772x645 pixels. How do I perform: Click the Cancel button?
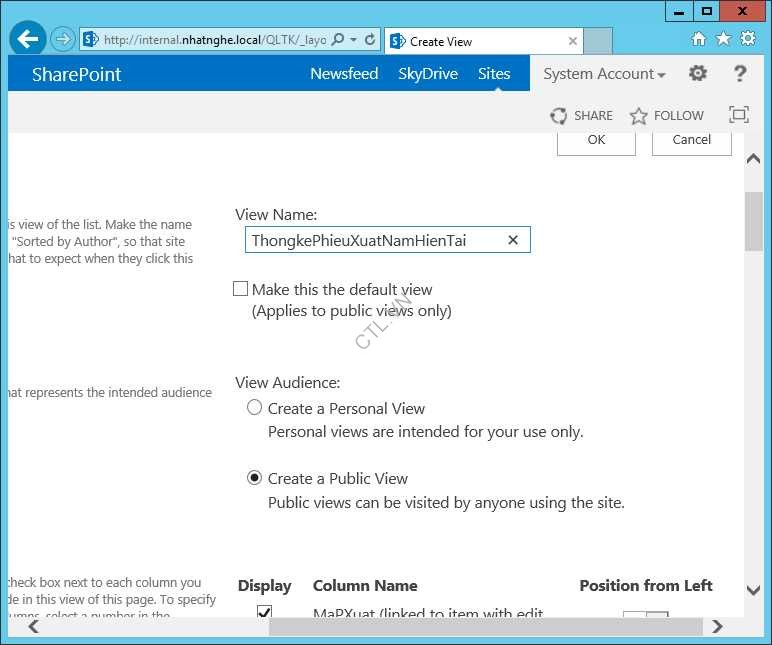click(x=691, y=140)
